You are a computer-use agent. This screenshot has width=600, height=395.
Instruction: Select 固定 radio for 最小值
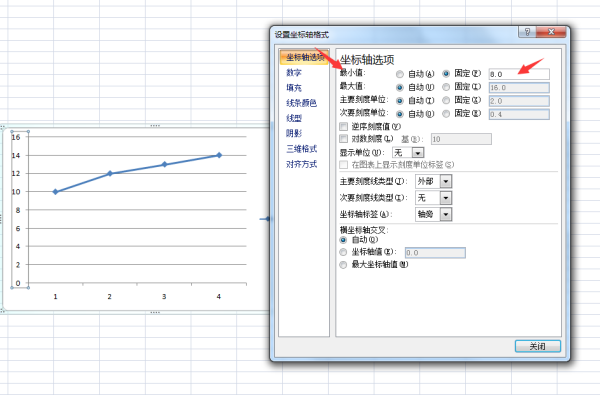coord(446,73)
